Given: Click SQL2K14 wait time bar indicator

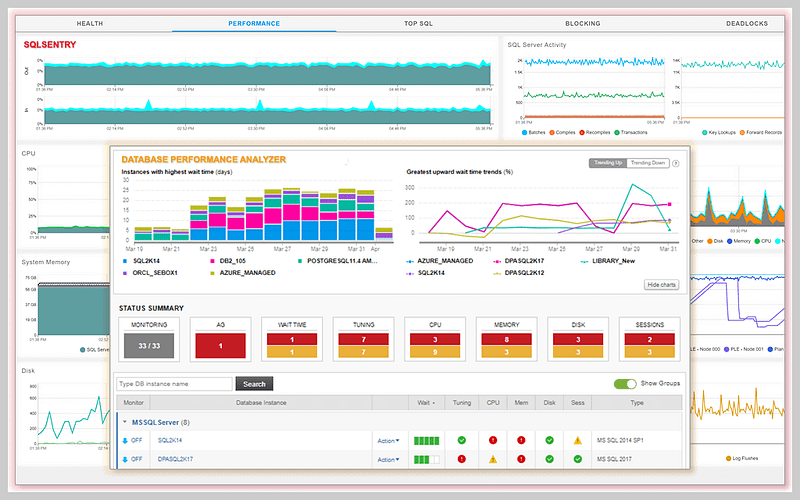Looking at the screenshot, I should click(x=426, y=440).
